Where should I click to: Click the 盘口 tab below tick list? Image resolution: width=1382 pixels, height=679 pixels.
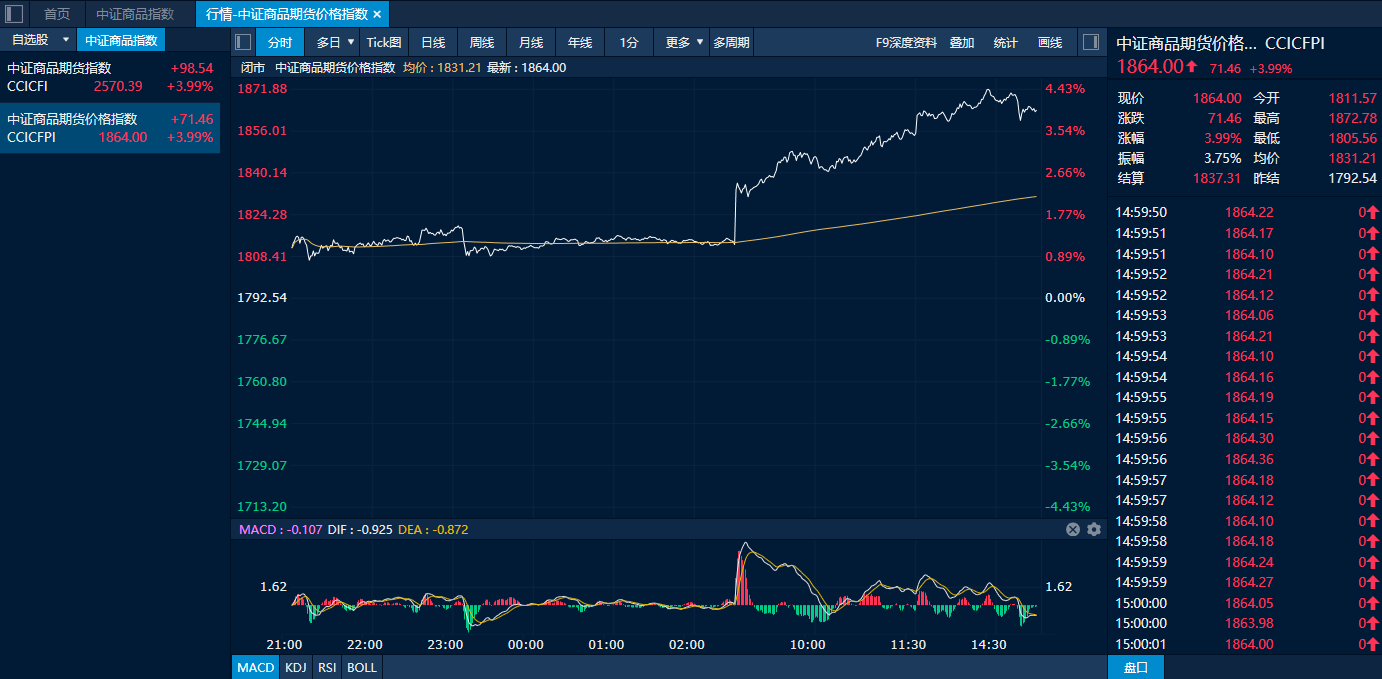1136,667
